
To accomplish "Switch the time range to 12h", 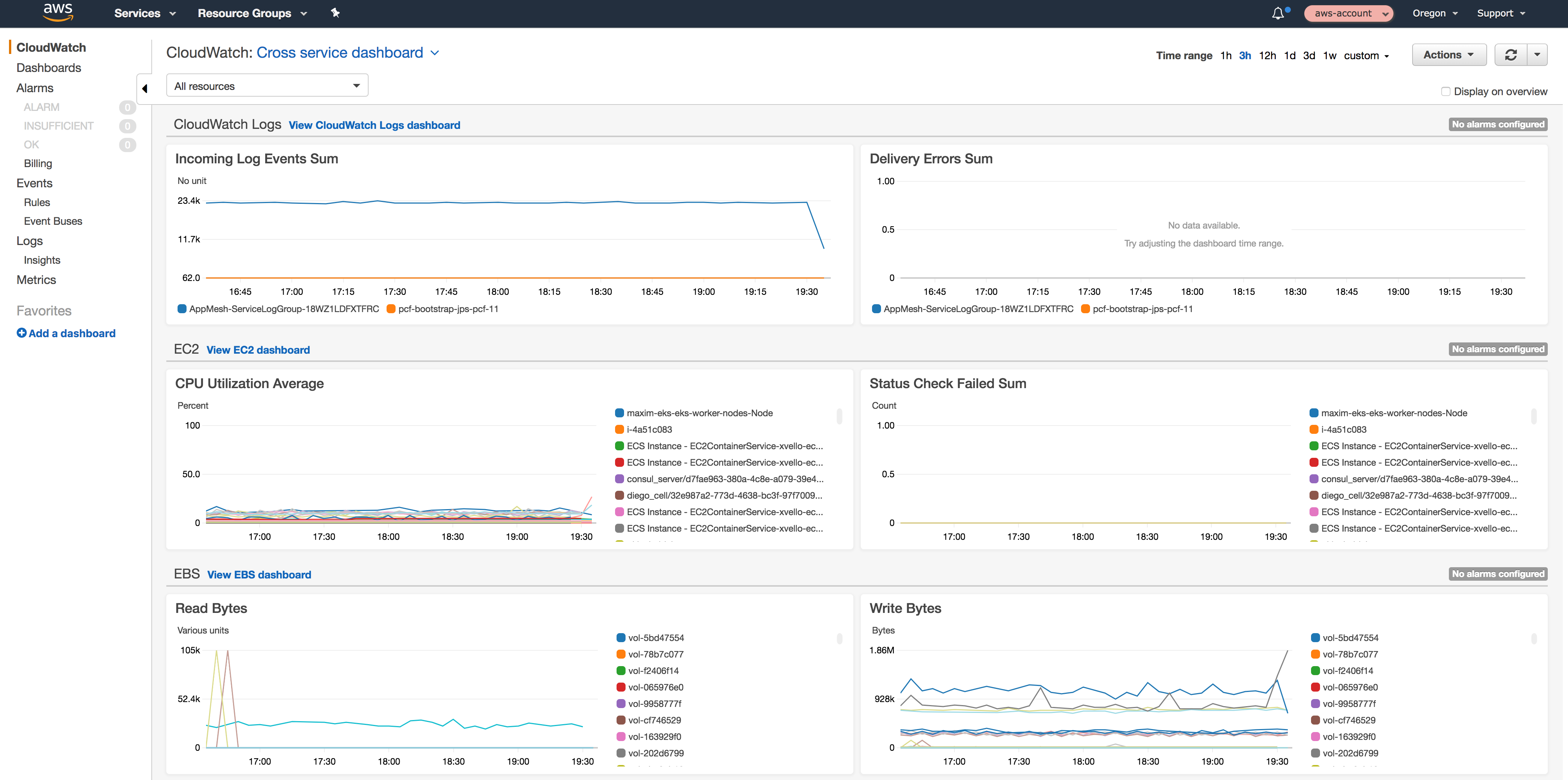I will point(1267,55).
